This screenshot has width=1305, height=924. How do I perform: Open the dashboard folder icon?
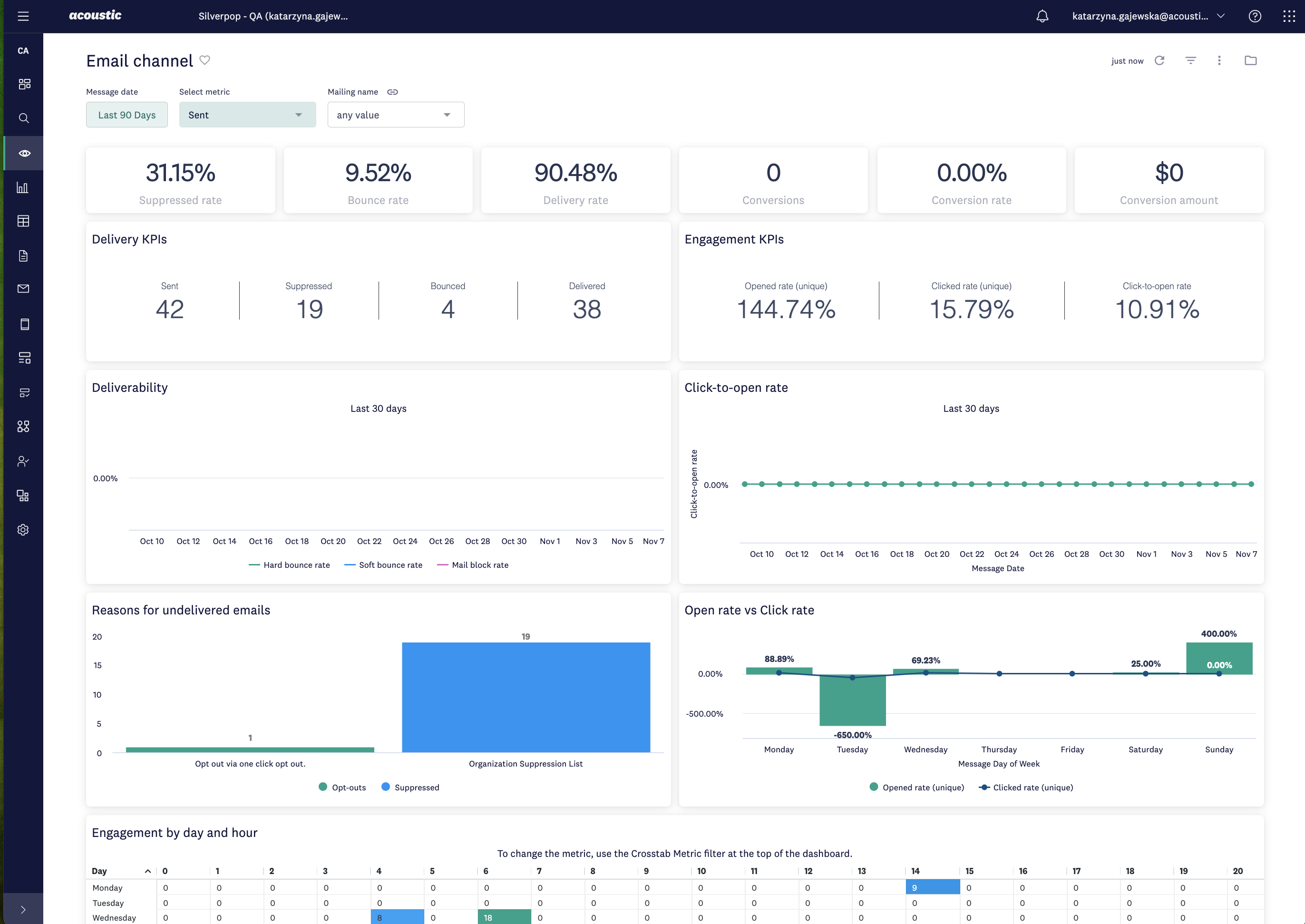click(1250, 60)
